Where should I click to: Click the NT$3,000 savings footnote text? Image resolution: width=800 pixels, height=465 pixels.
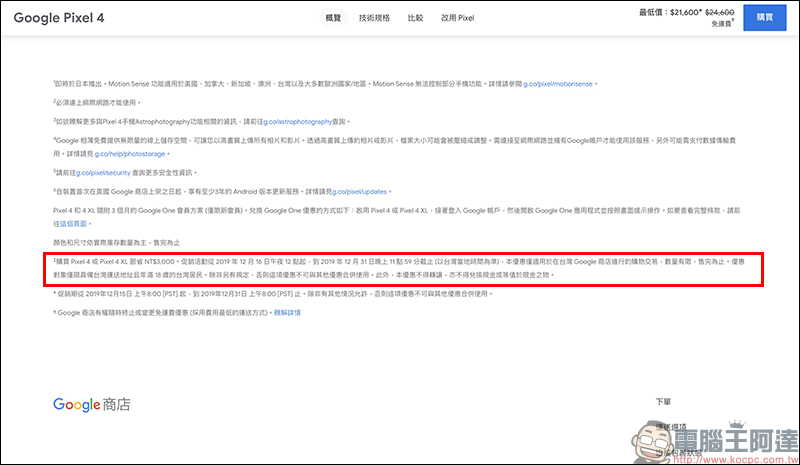[399, 268]
